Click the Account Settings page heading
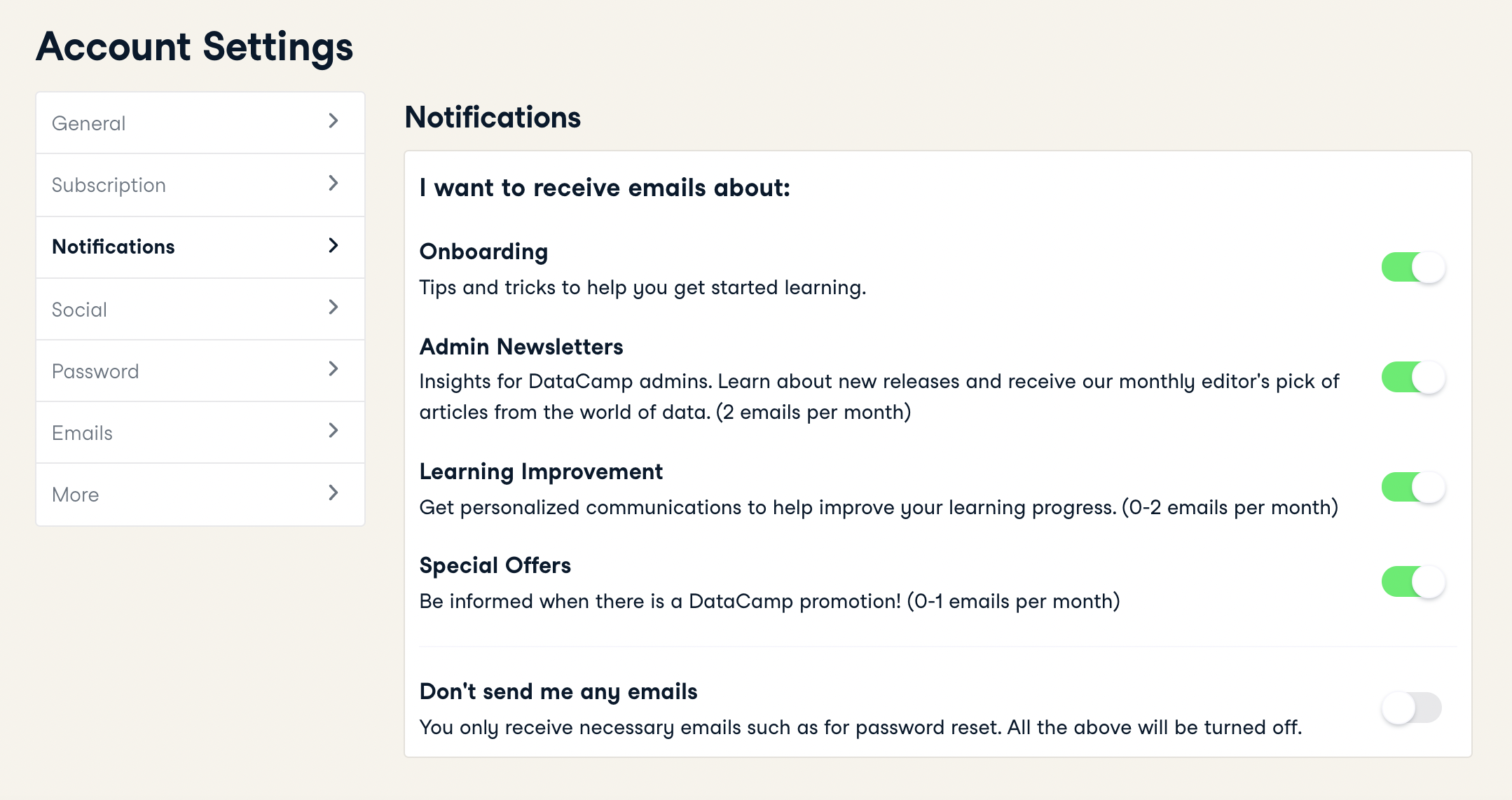The image size is (1512, 800). pos(195,47)
